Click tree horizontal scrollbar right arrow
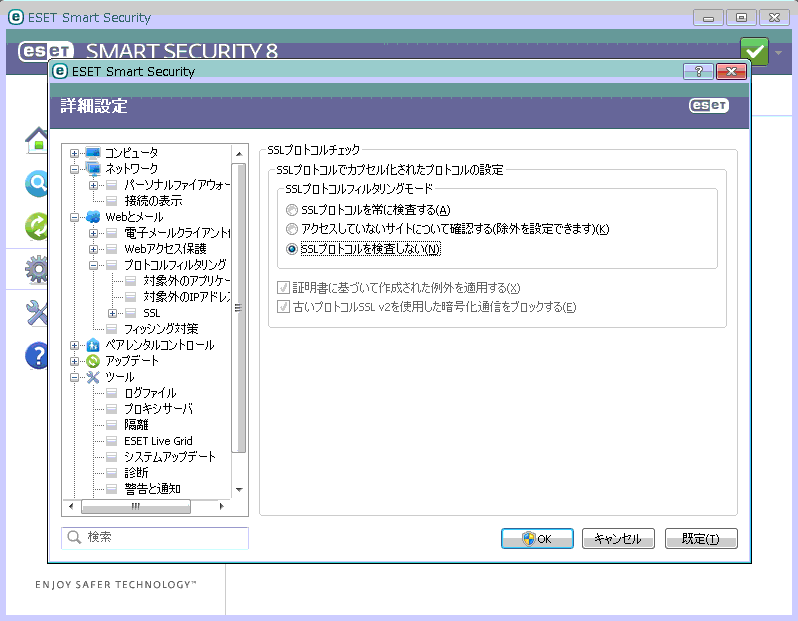The height and width of the screenshot is (621, 798). (221, 506)
